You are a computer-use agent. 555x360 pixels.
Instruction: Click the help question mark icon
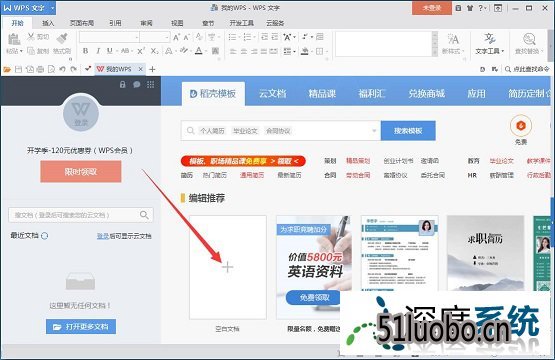[480, 8]
